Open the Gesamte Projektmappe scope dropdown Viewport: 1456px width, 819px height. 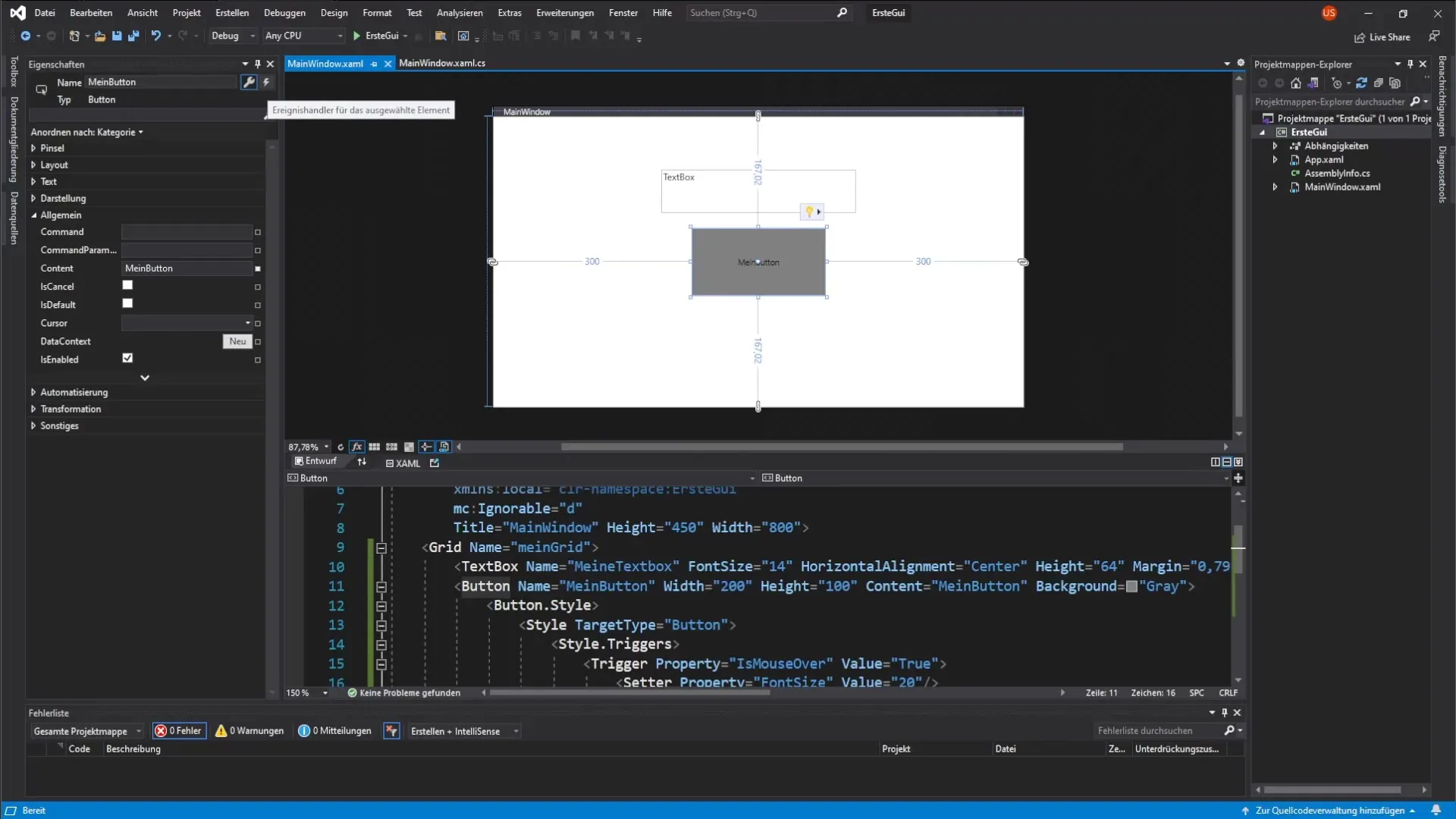coord(87,732)
